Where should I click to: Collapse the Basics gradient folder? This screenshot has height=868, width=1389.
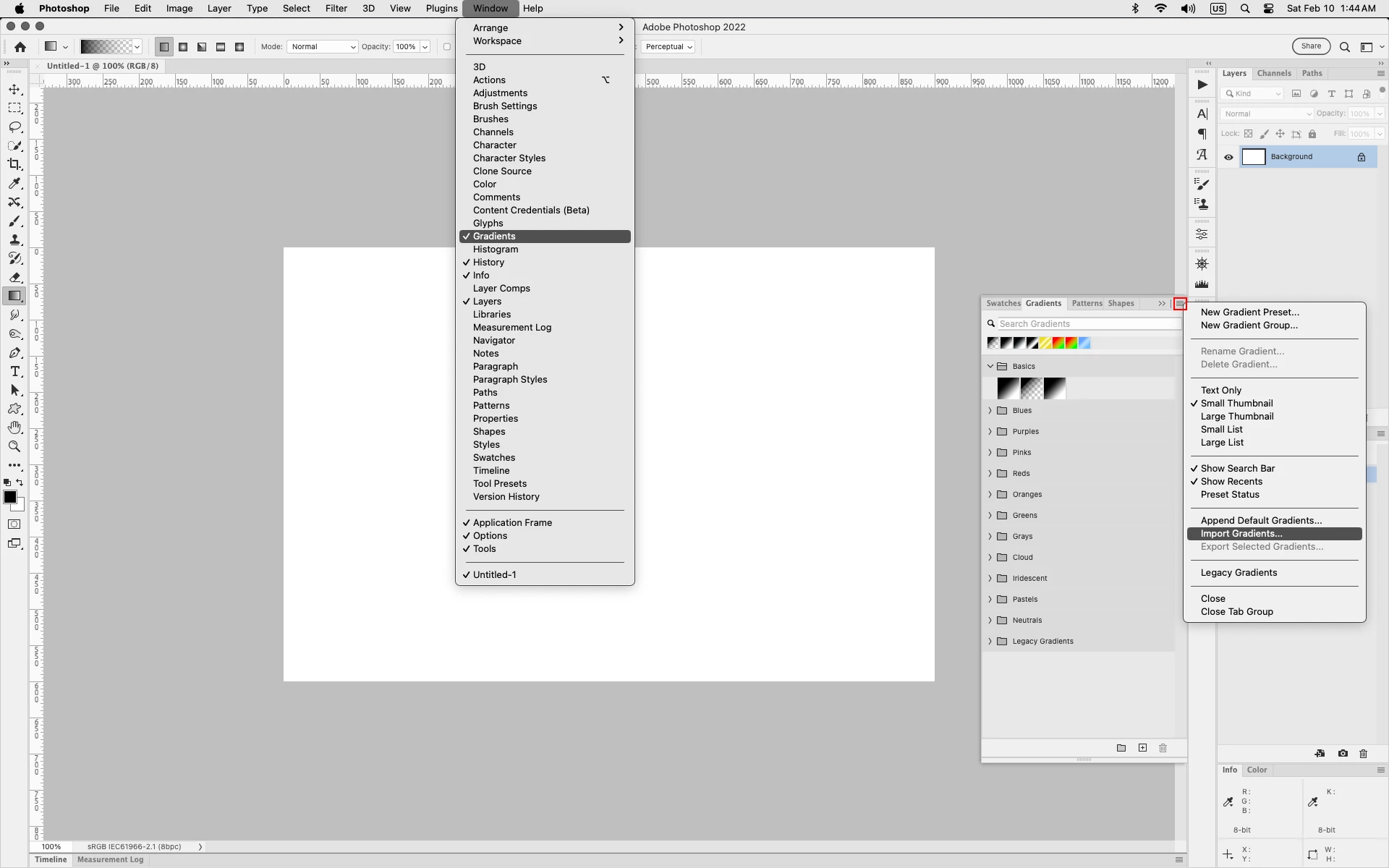[990, 366]
